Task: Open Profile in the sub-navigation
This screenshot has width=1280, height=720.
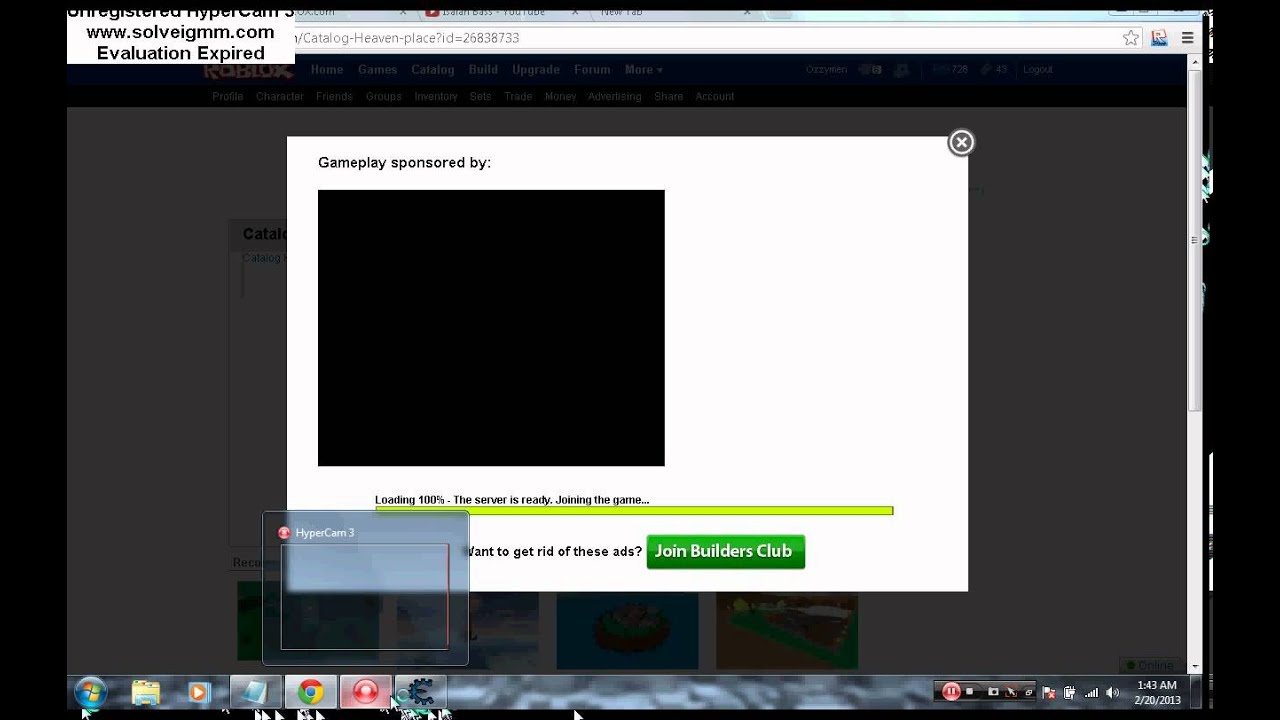Action: click(x=228, y=97)
